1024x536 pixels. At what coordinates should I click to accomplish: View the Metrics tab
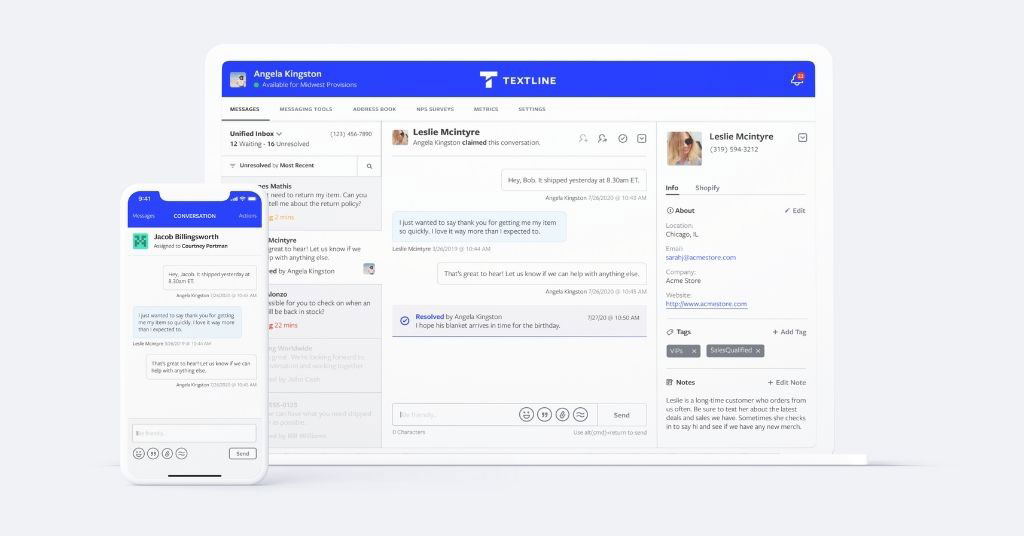(486, 109)
